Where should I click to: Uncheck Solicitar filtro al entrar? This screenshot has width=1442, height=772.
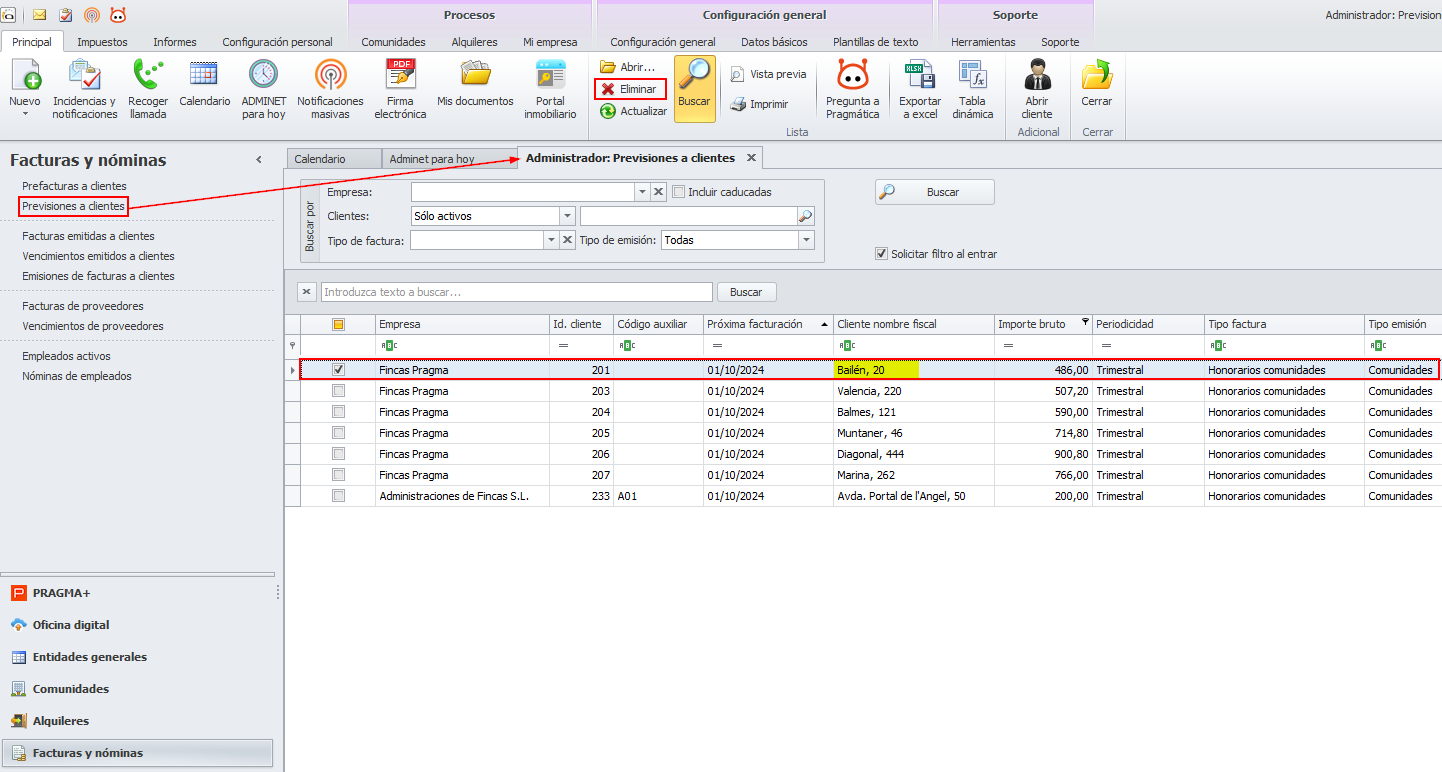click(x=881, y=254)
